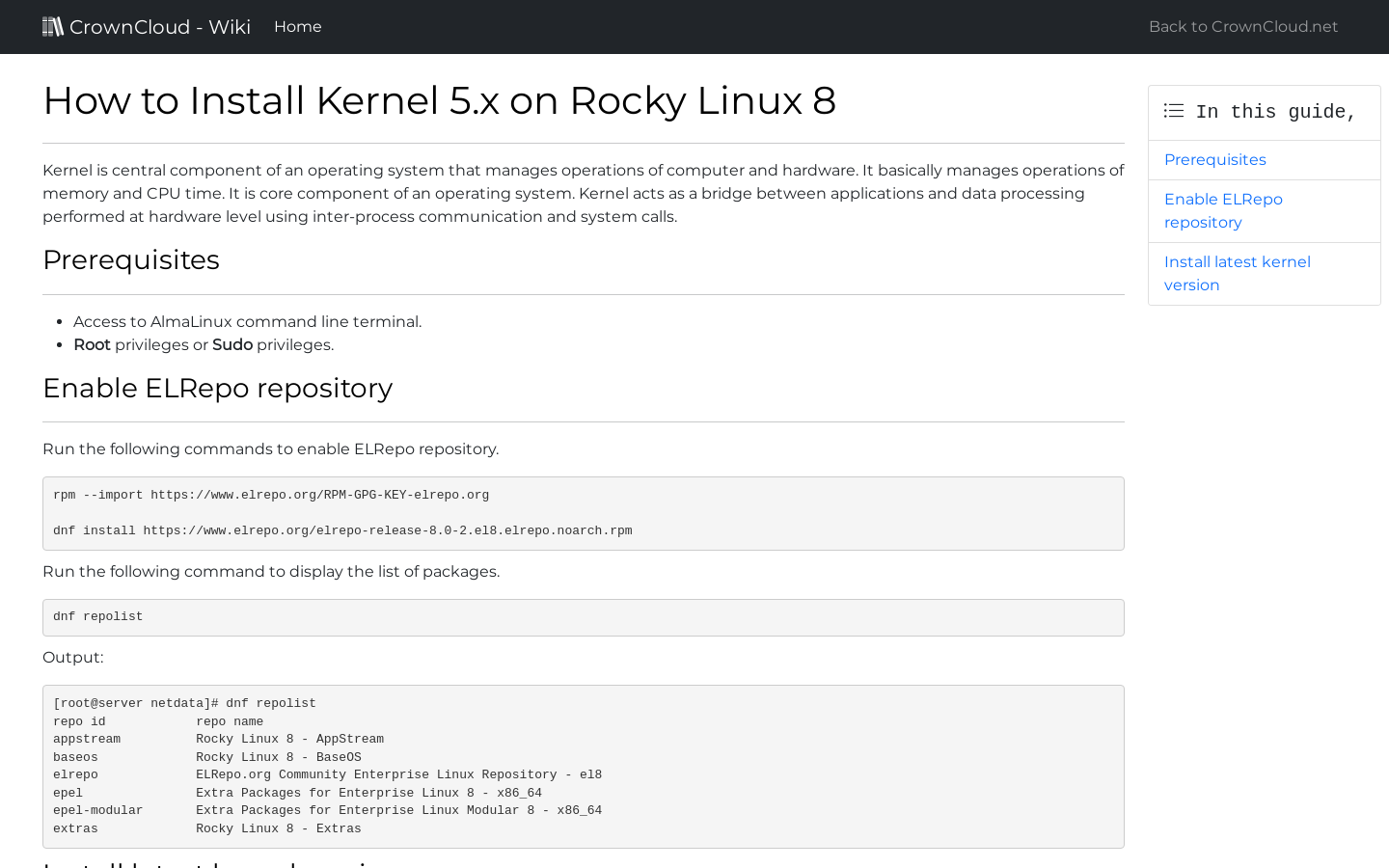
Task: Click the In this guide, header text
Action: (1276, 112)
